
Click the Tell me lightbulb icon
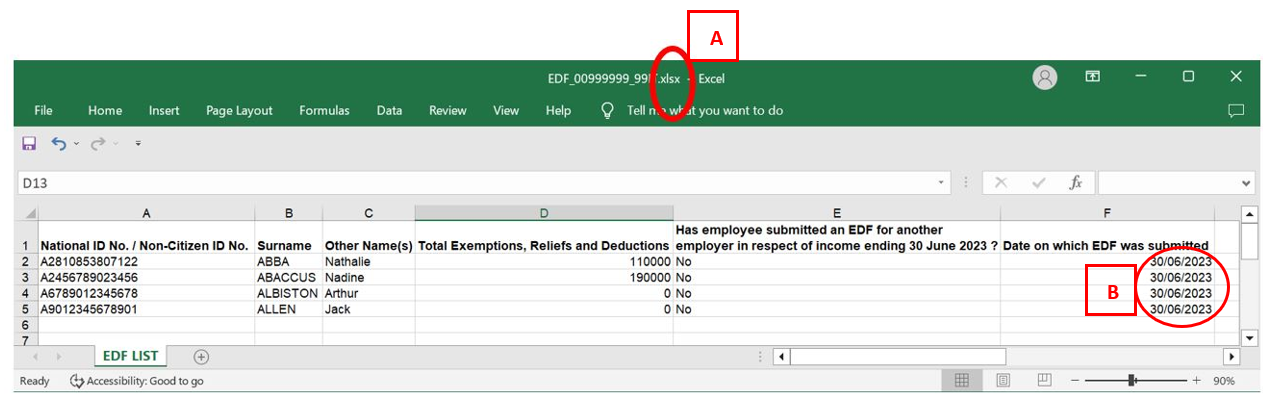pyautogui.click(x=607, y=111)
